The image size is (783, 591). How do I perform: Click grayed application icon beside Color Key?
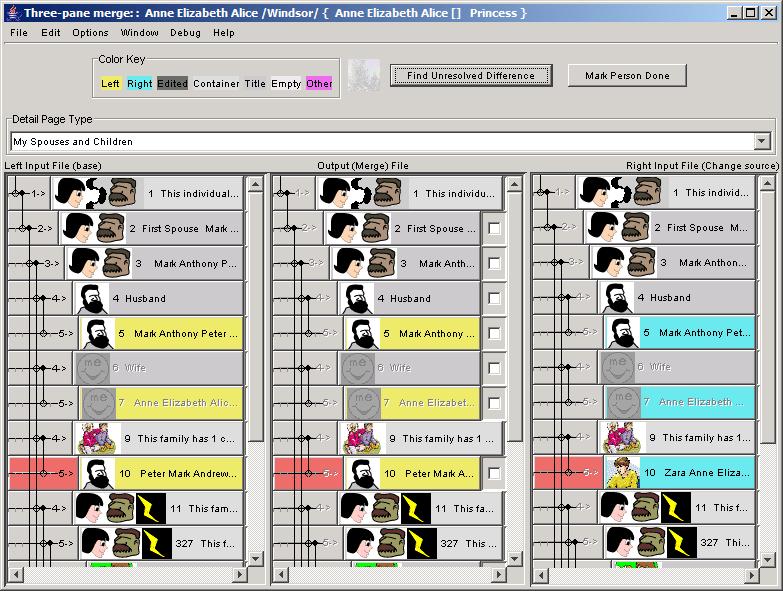click(x=363, y=76)
